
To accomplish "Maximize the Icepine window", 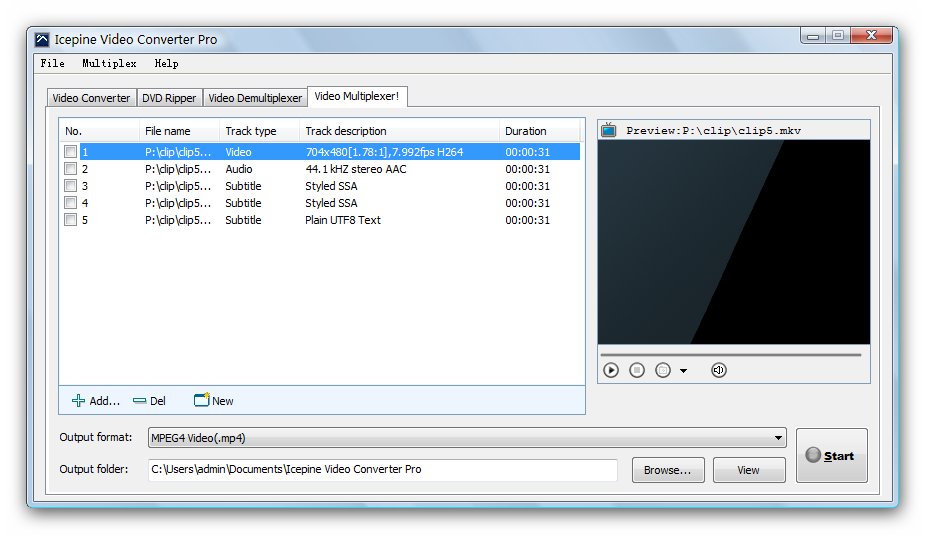I will [838, 36].
